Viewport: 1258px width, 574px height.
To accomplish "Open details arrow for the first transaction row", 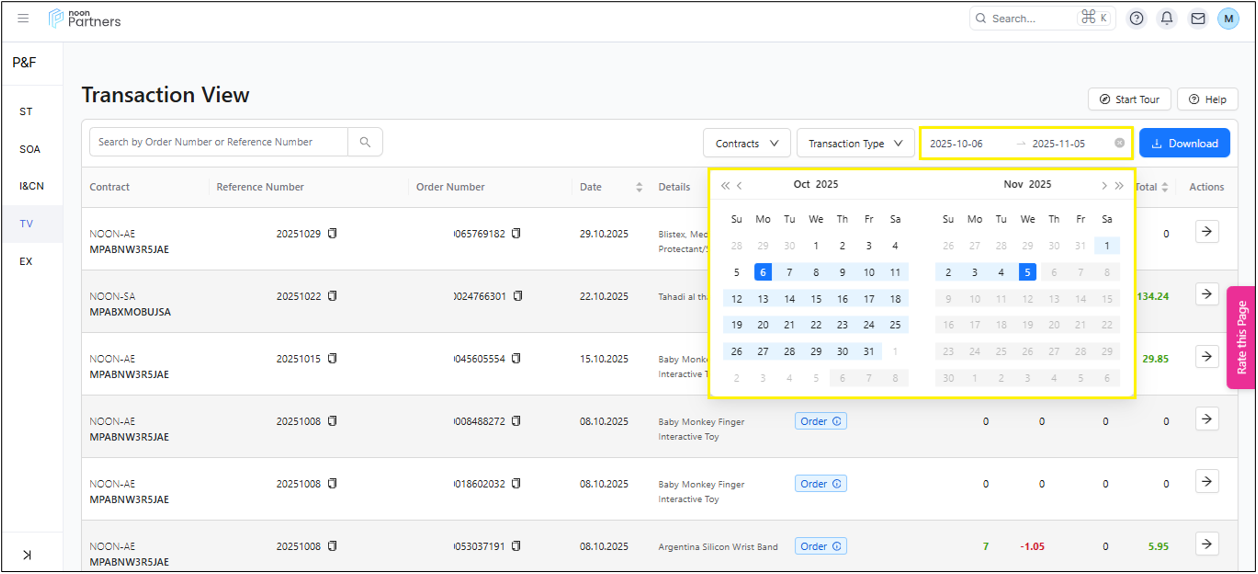I will click(x=1206, y=232).
